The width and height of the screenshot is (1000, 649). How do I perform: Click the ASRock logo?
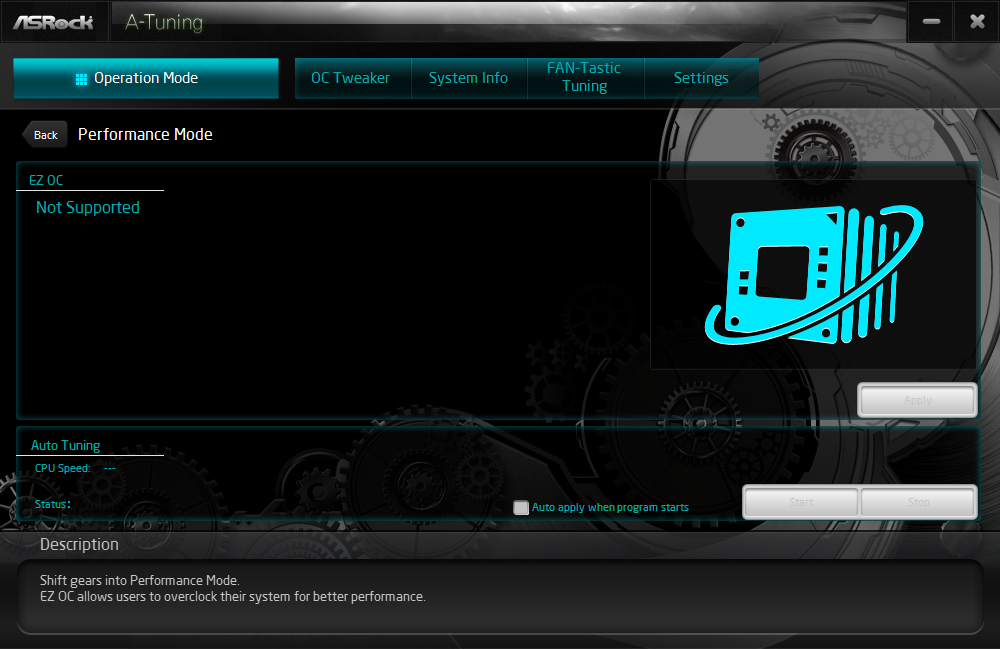click(54, 22)
